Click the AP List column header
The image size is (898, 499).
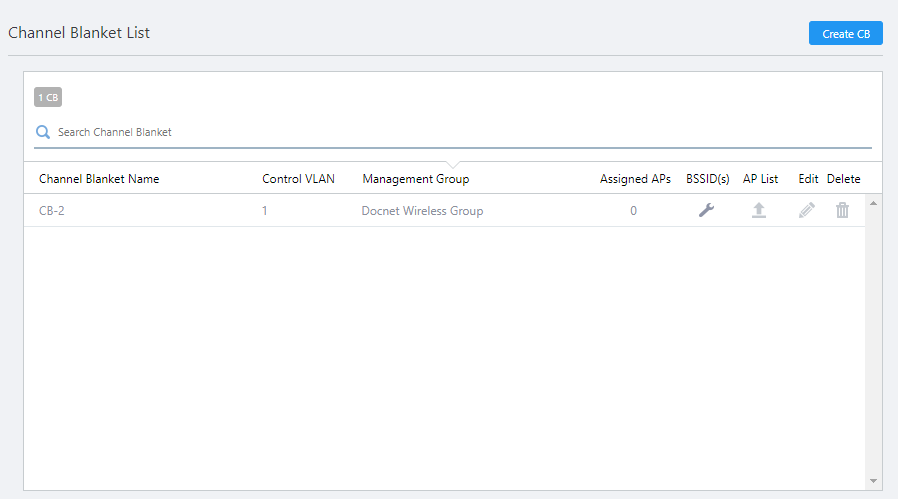pos(760,179)
